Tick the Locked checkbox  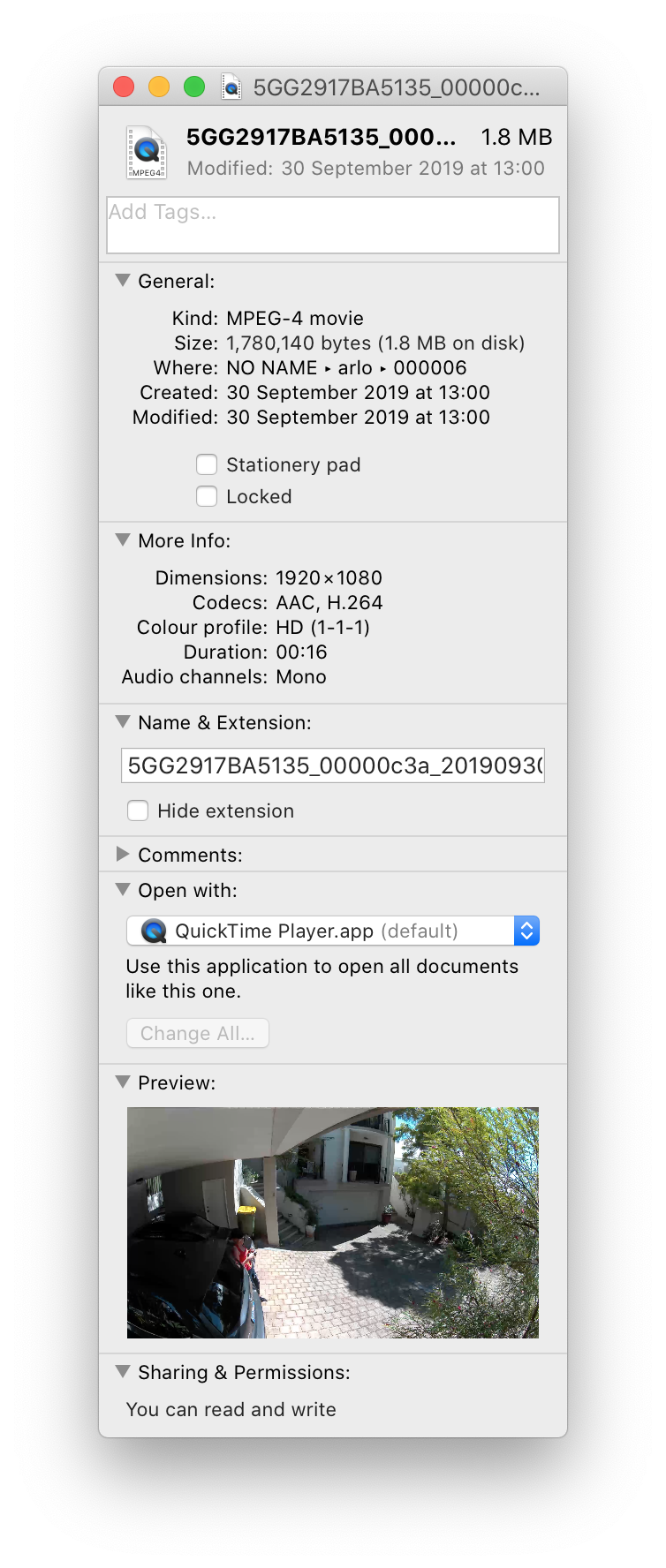click(x=207, y=496)
